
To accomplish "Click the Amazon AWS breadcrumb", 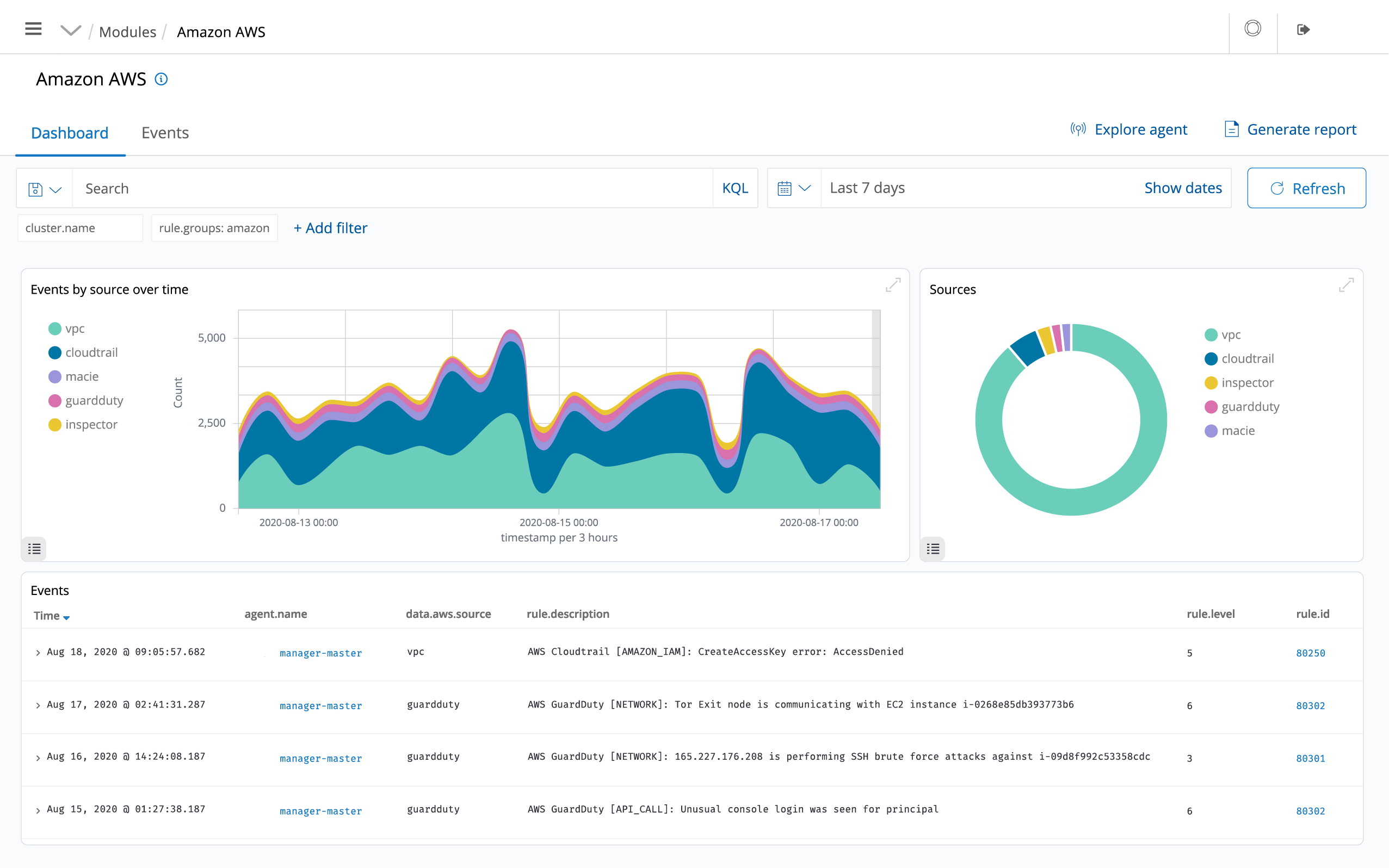I will (x=221, y=32).
